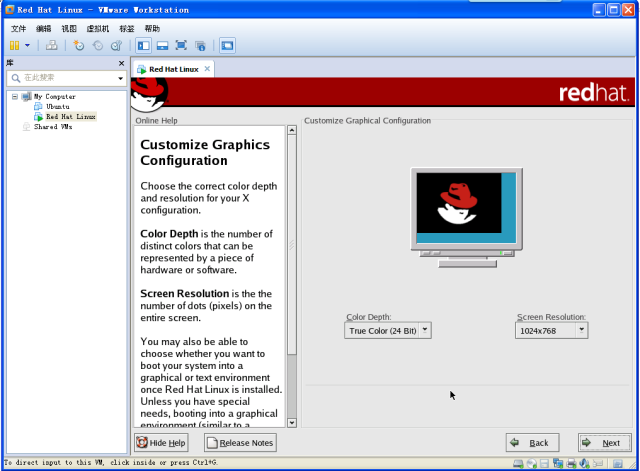This screenshot has height=471, width=640.
Task: Click the USB device status icon
Action: tap(598, 463)
